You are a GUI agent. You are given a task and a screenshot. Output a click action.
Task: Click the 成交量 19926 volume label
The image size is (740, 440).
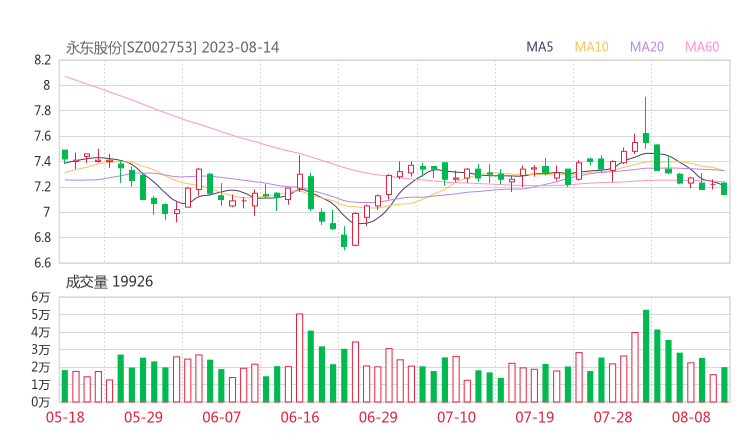pyautogui.click(x=109, y=282)
